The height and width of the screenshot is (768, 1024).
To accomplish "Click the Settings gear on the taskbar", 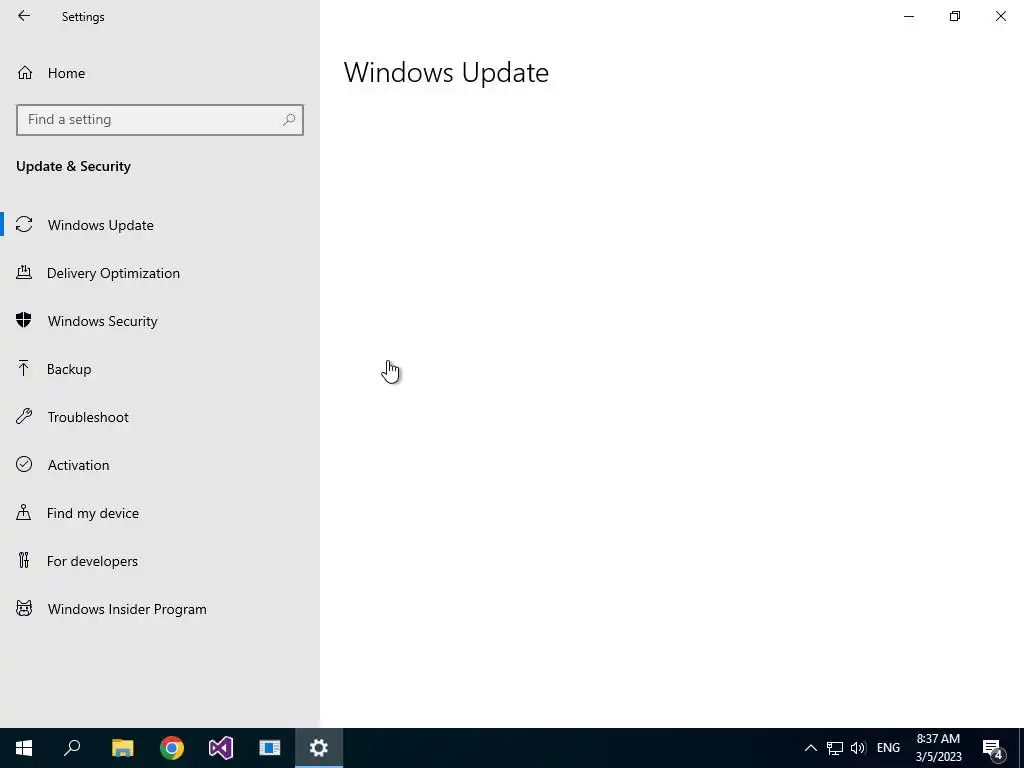I will click(x=319, y=748).
